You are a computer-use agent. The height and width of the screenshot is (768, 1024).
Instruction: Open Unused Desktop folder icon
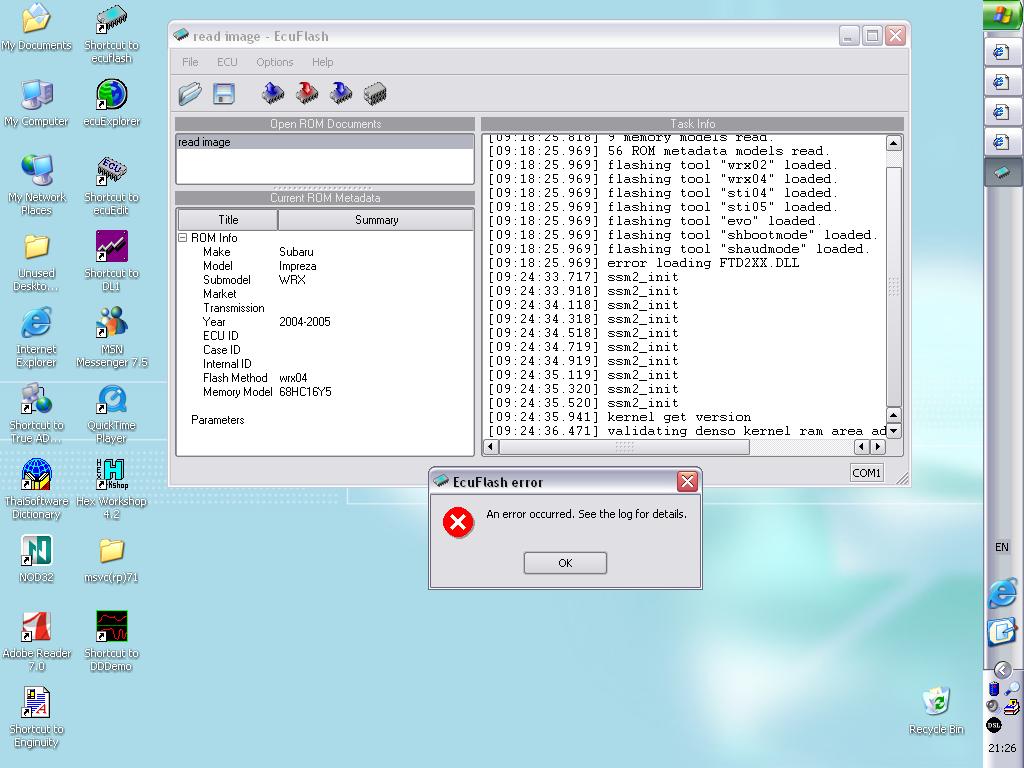[x=36, y=263]
